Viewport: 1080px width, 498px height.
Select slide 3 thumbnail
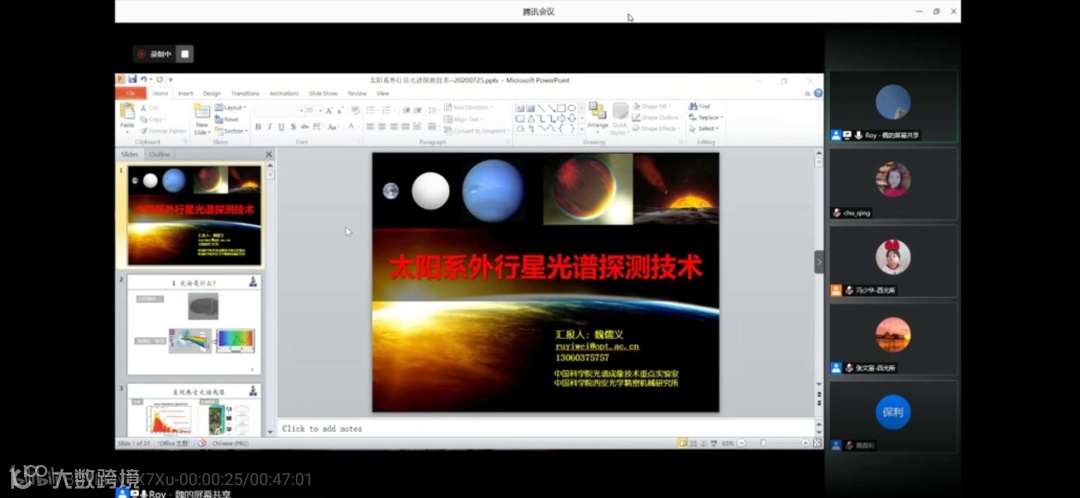point(194,410)
